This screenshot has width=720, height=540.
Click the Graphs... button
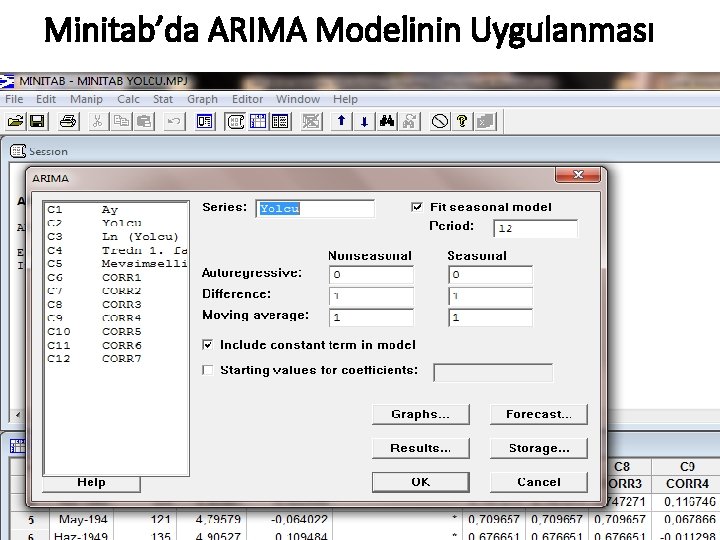(x=421, y=414)
